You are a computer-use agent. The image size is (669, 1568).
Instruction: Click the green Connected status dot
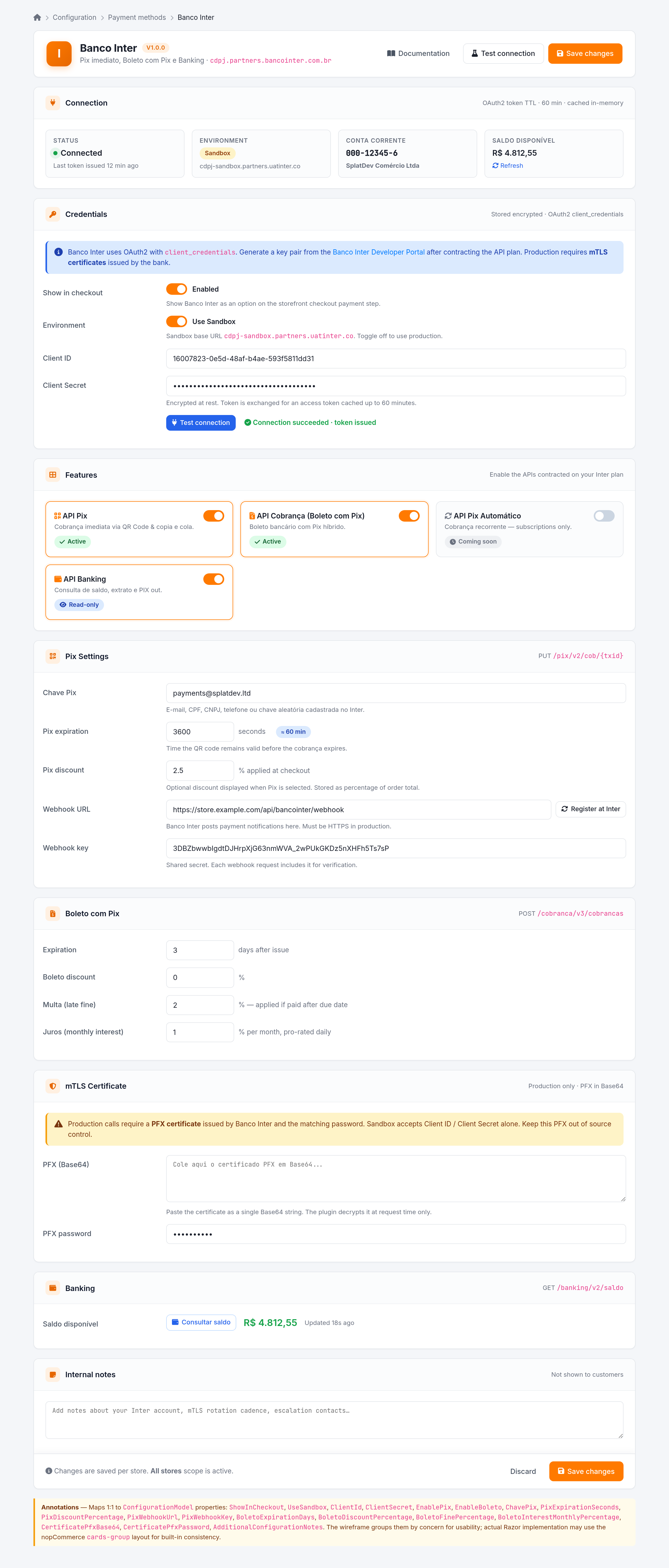pos(55,153)
